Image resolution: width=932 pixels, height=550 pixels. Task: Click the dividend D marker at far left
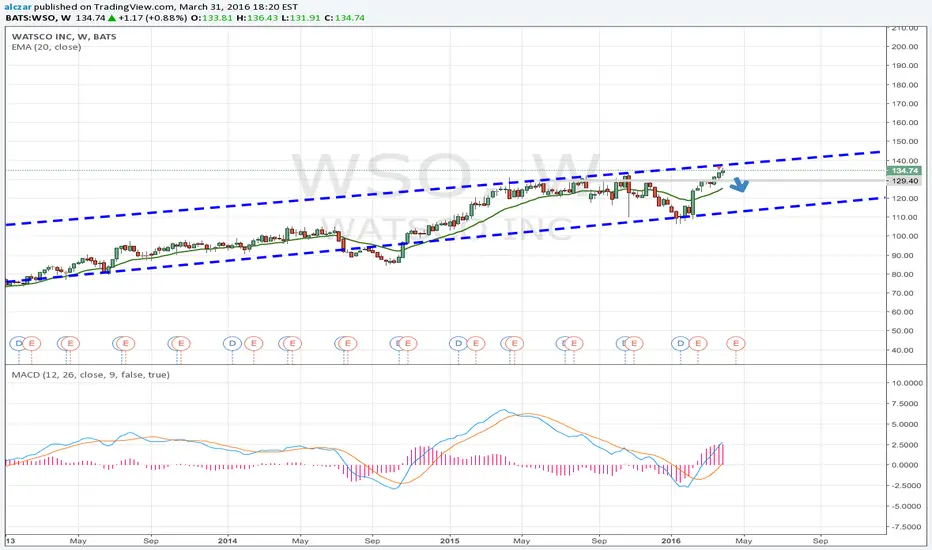pos(18,343)
